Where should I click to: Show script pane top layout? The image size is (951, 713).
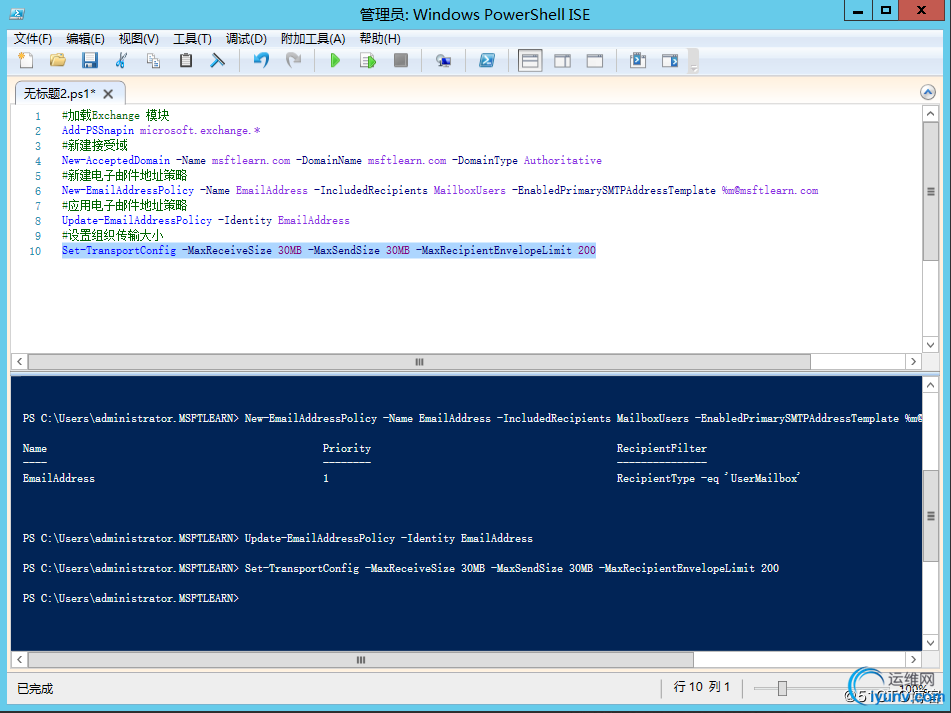529,61
